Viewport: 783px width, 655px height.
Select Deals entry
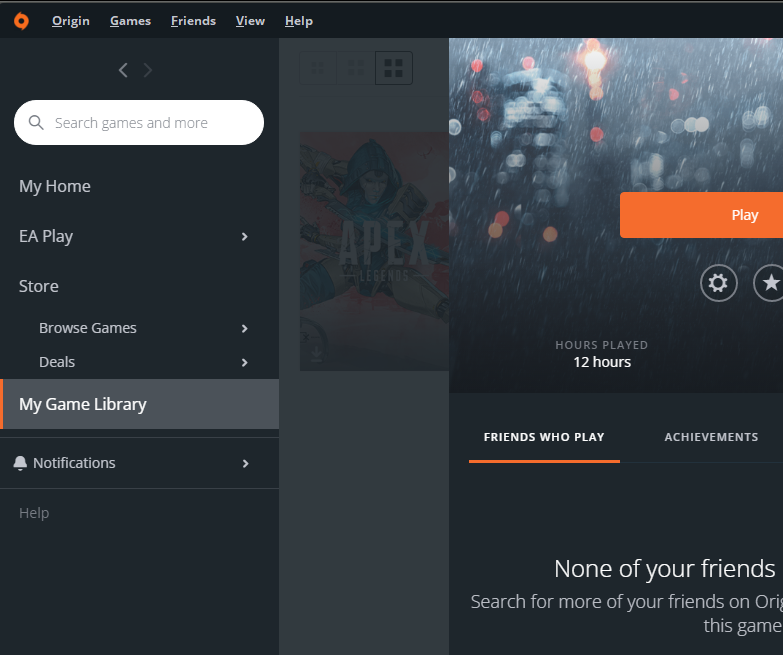(139, 362)
